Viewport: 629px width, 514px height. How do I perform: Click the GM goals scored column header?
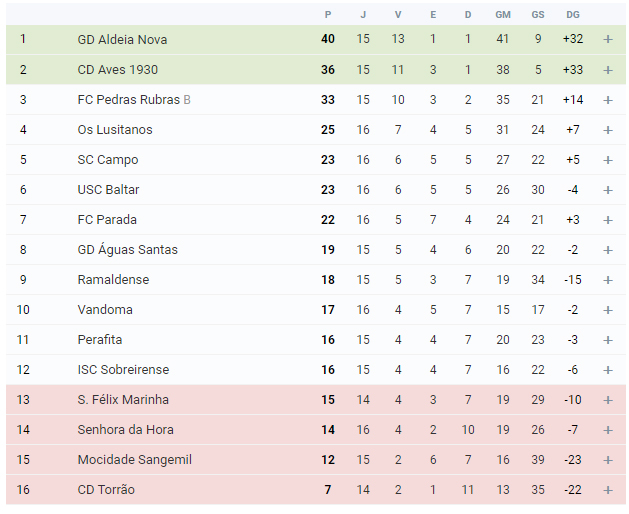click(x=503, y=15)
